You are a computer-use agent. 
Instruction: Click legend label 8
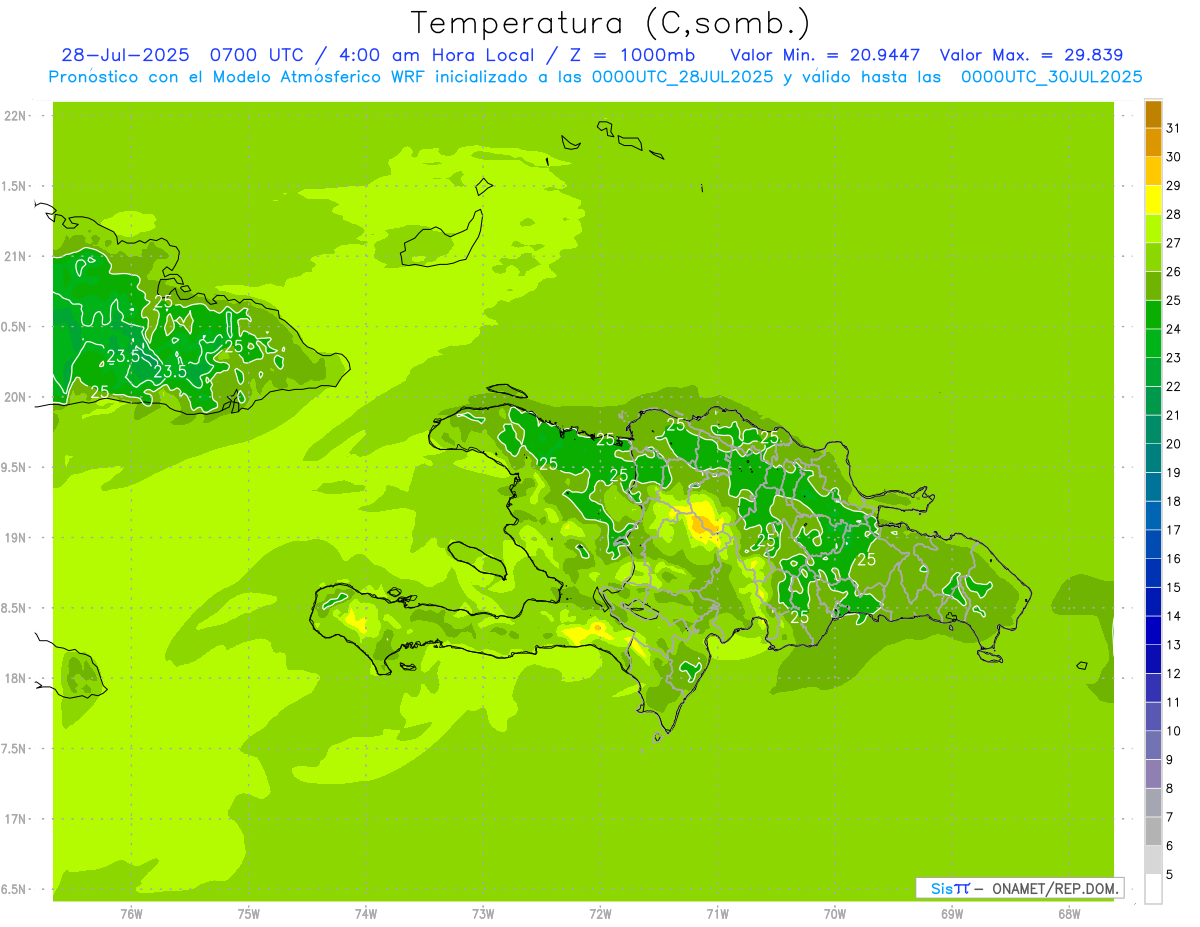click(x=1169, y=788)
